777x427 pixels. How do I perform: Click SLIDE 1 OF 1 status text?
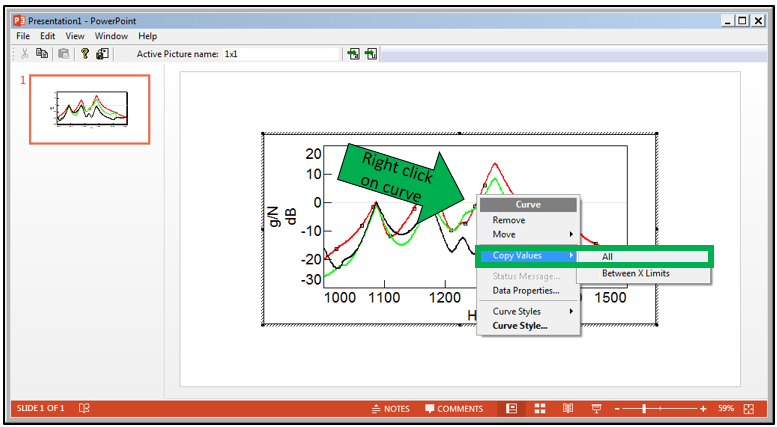pos(41,408)
